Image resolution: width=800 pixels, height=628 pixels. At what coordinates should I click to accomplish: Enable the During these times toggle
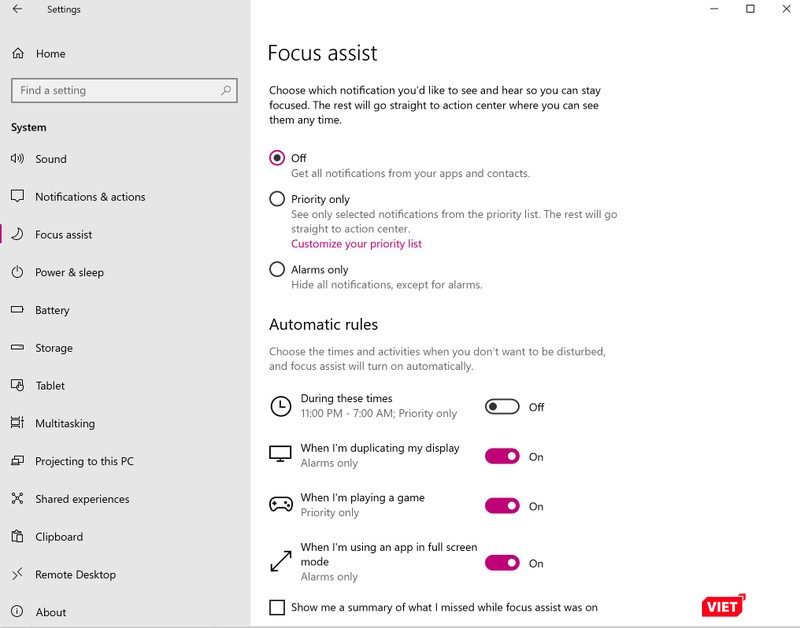click(502, 407)
